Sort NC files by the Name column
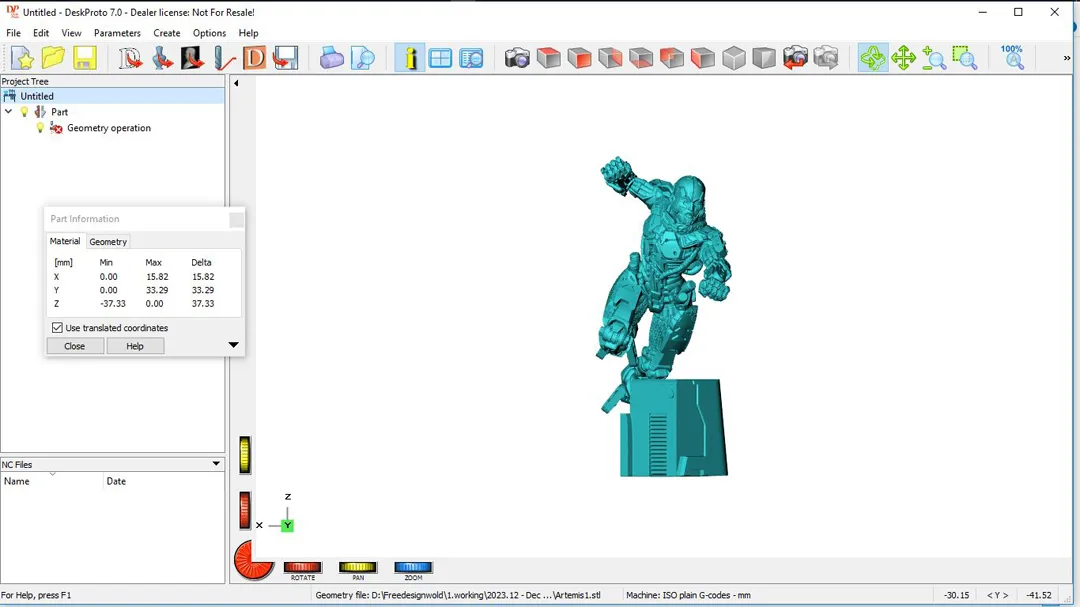 (52, 481)
